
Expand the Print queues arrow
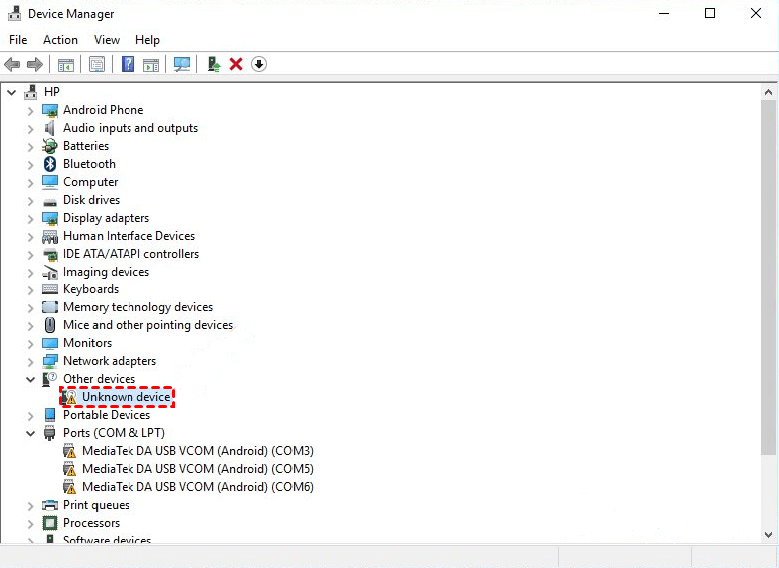[x=30, y=506]
